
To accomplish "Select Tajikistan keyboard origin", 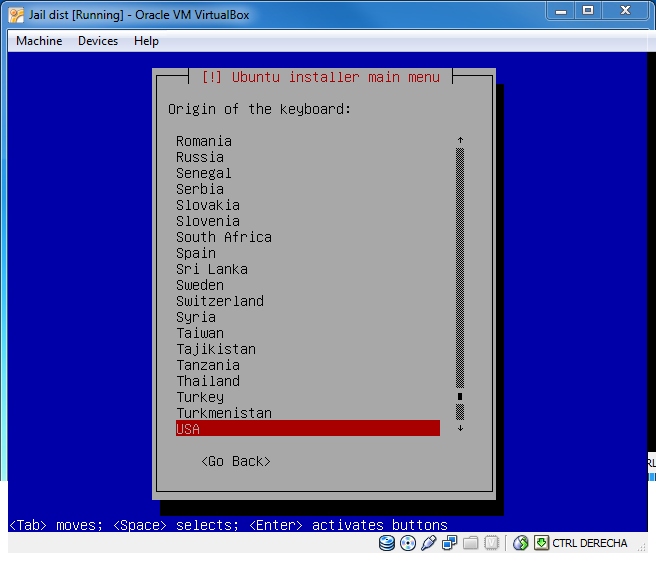I will coord(308,349).
